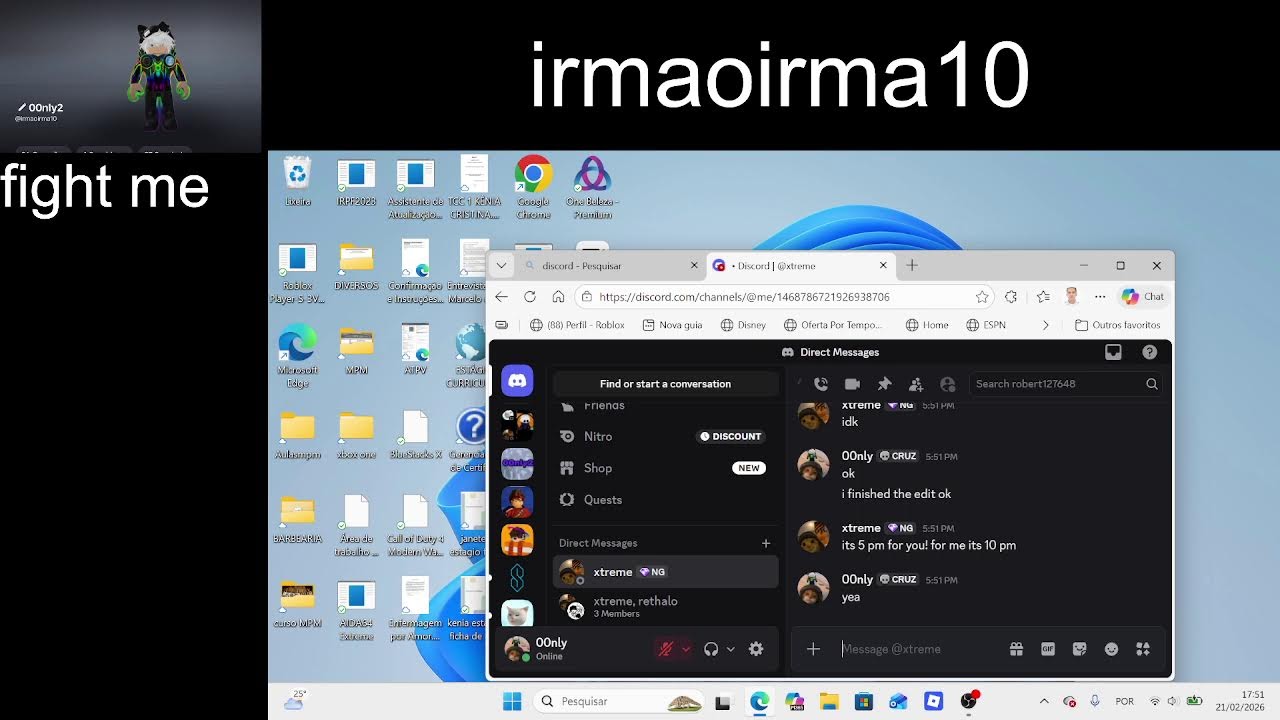1280x720 pixels.
Task: Open Discord user settings gear
Action: tap(756, 649)
